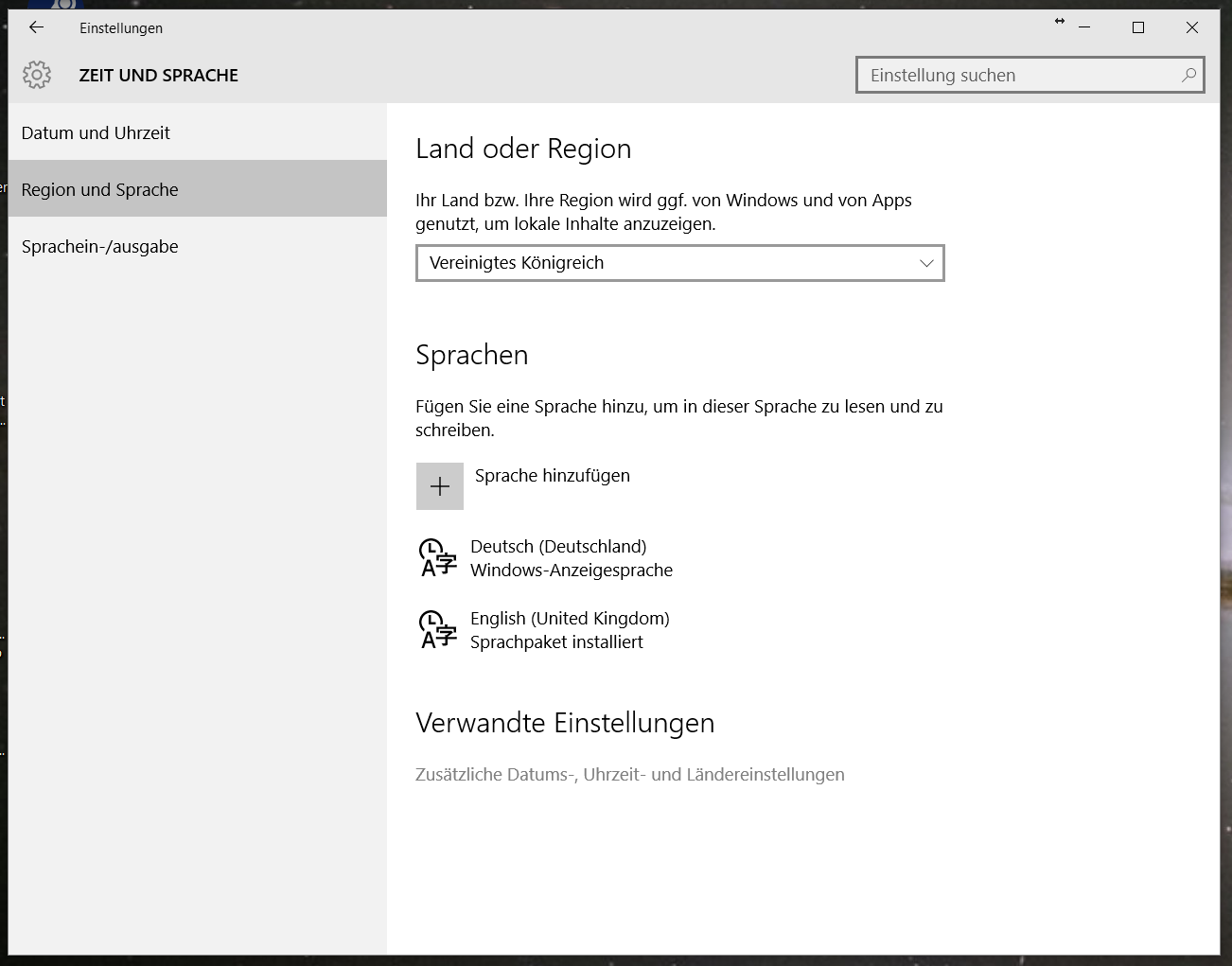This screenshot has width=1232, height=966.
Task: Click the Sprachpaket installiert status text
Action: coord(556,642)
